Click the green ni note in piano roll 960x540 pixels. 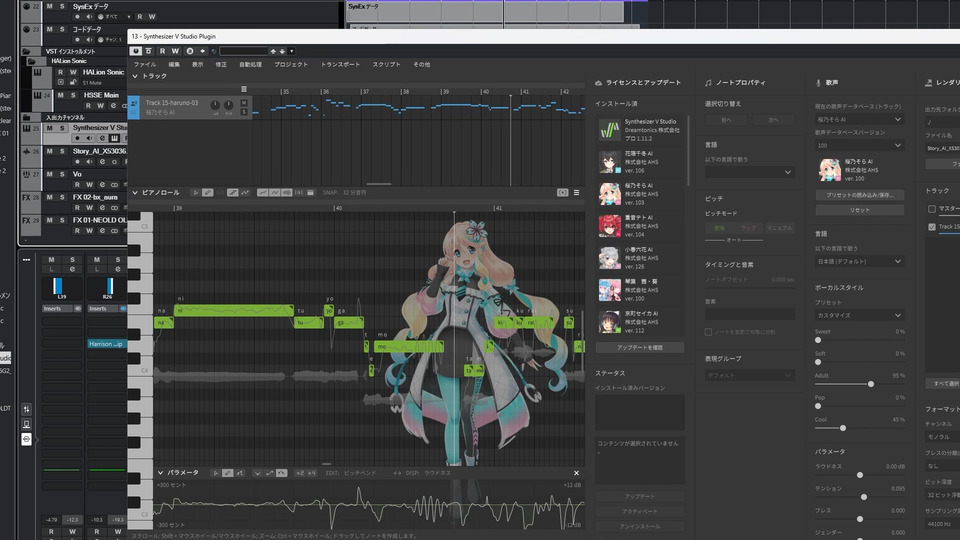(x=233, y=311)
